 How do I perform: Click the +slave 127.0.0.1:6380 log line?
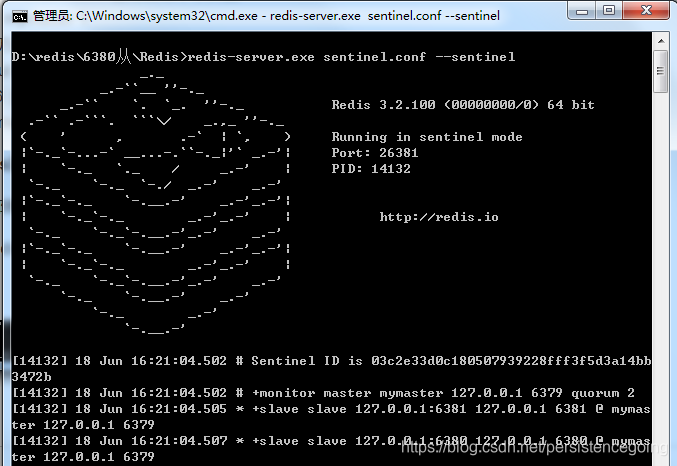pyautogui.click(x=331, y=449)
